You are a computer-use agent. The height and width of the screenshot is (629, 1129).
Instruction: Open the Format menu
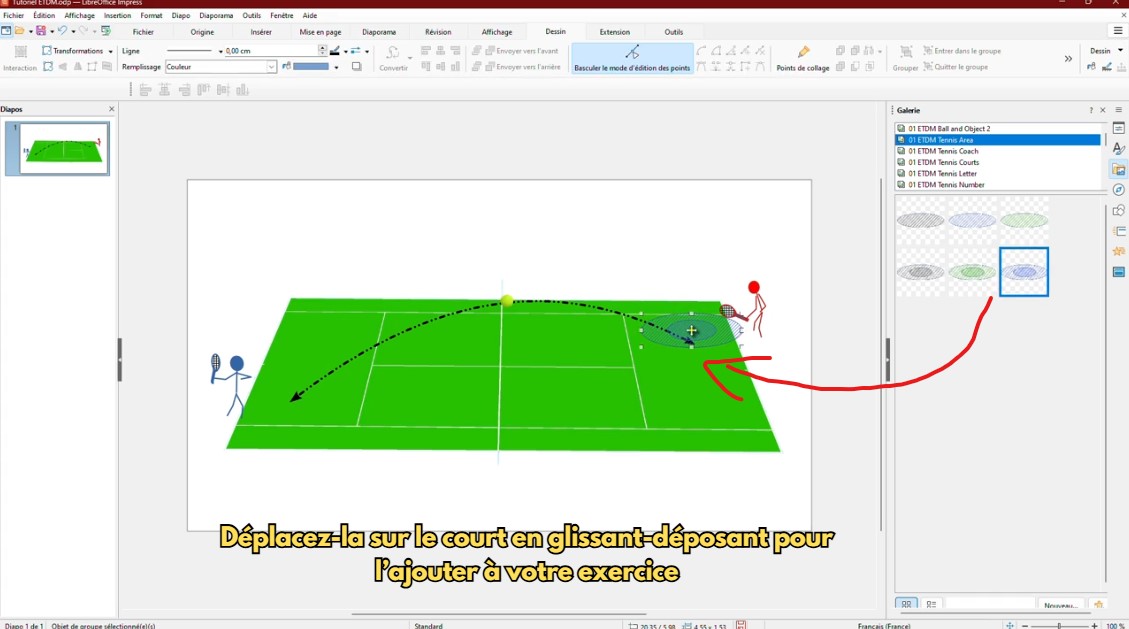pyautogui.click(x=151, y=15)
